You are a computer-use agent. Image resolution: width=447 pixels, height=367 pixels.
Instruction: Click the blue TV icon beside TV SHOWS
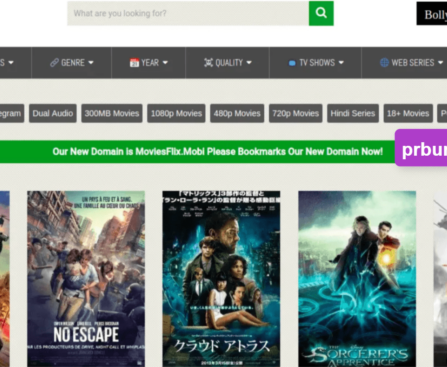click(292, 63)
